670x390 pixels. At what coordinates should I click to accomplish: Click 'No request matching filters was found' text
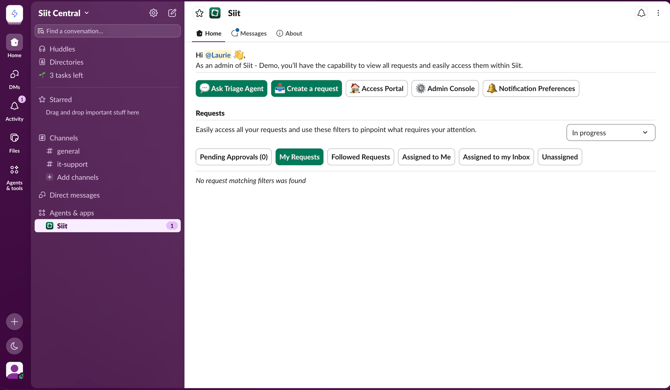[x=251, y=181]
